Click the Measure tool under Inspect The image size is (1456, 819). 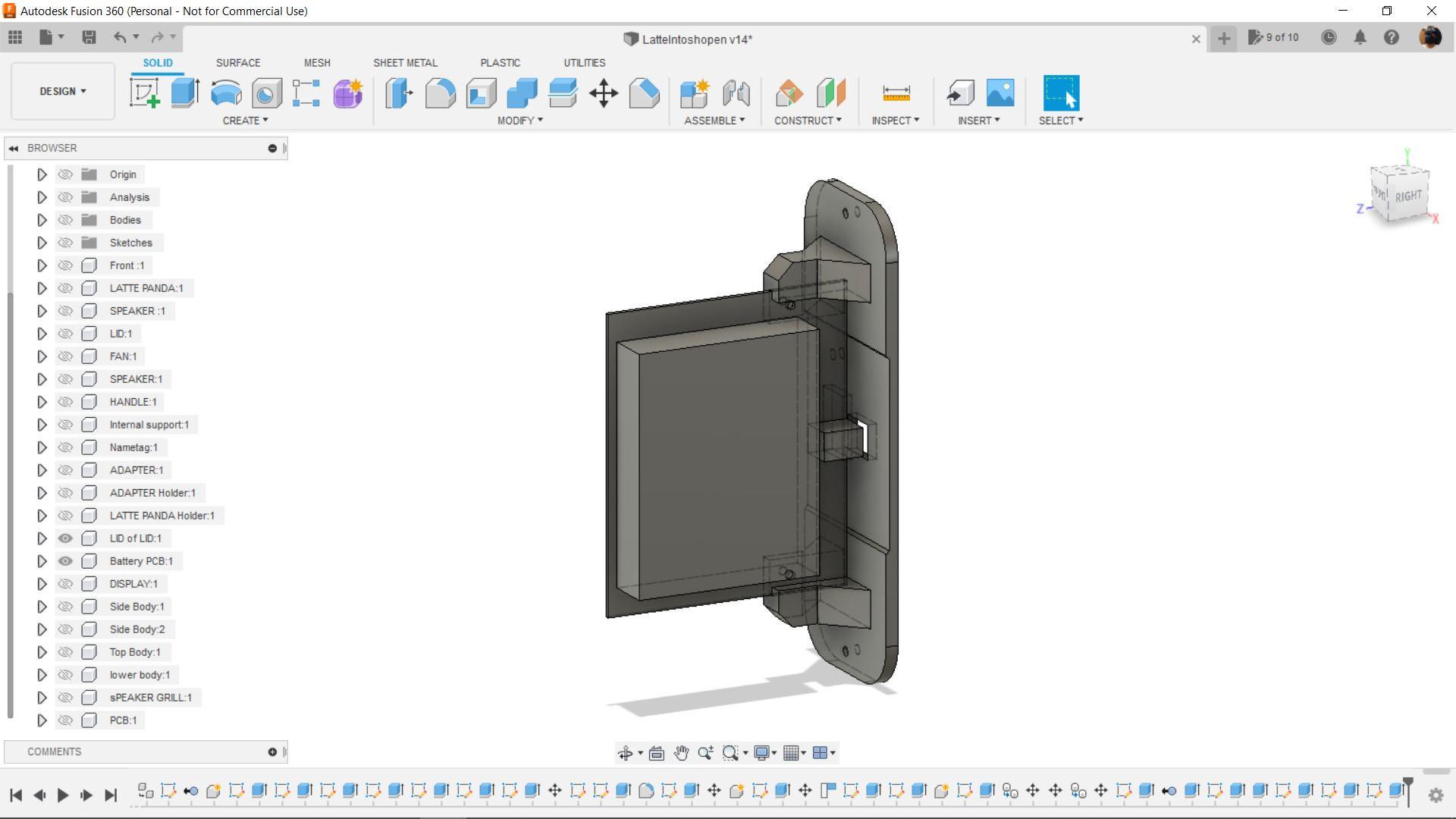coord(896,93)
